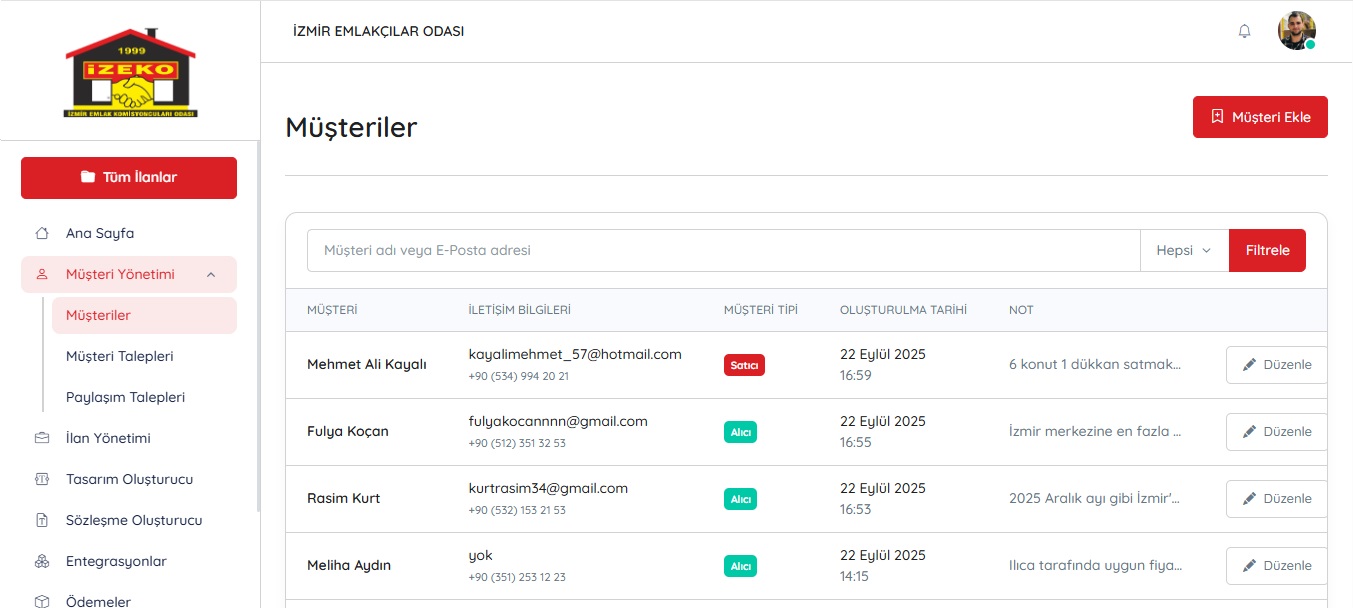Click the Tüm İlanlar button

[129, 178]
